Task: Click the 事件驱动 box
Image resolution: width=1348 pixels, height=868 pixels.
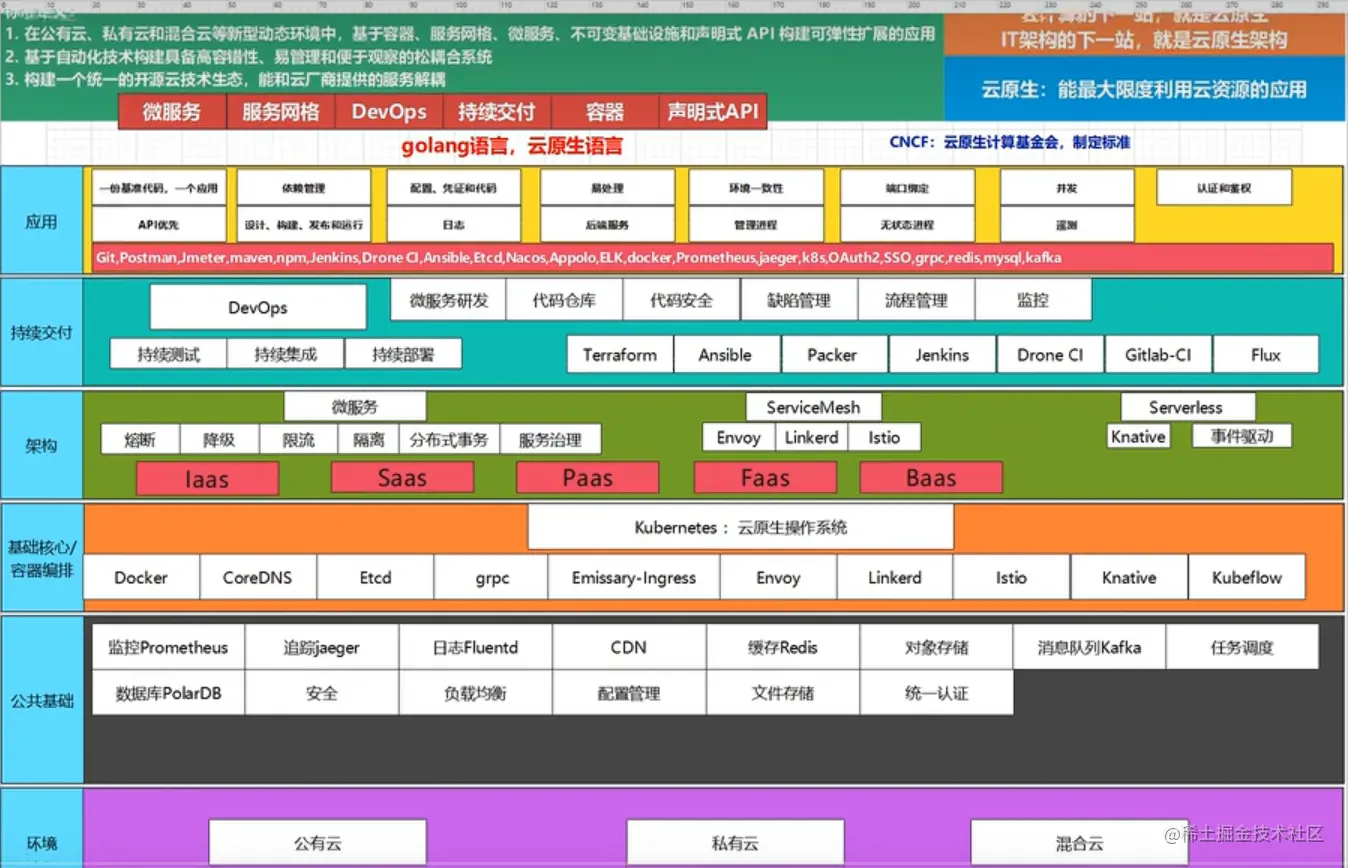Action: point(1241,436)
